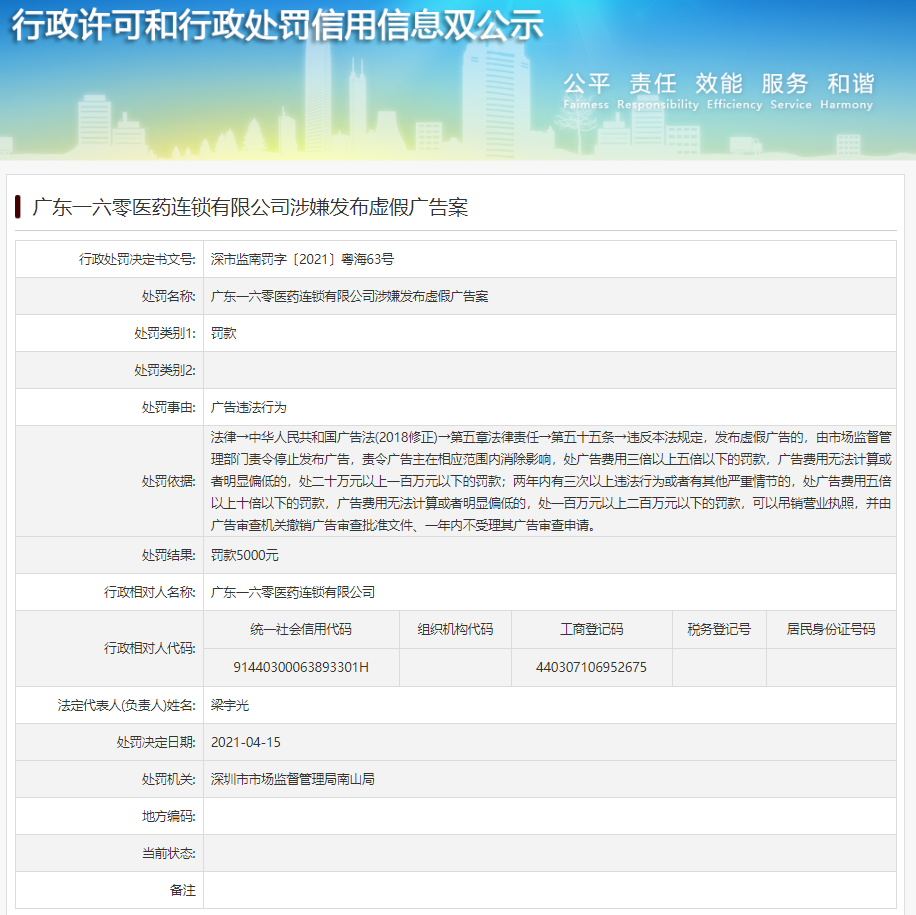The width and height of the screenshot is (916, 915).
Task: Click the banner slogan 和谐 Harmony
Action: (846, 92)
